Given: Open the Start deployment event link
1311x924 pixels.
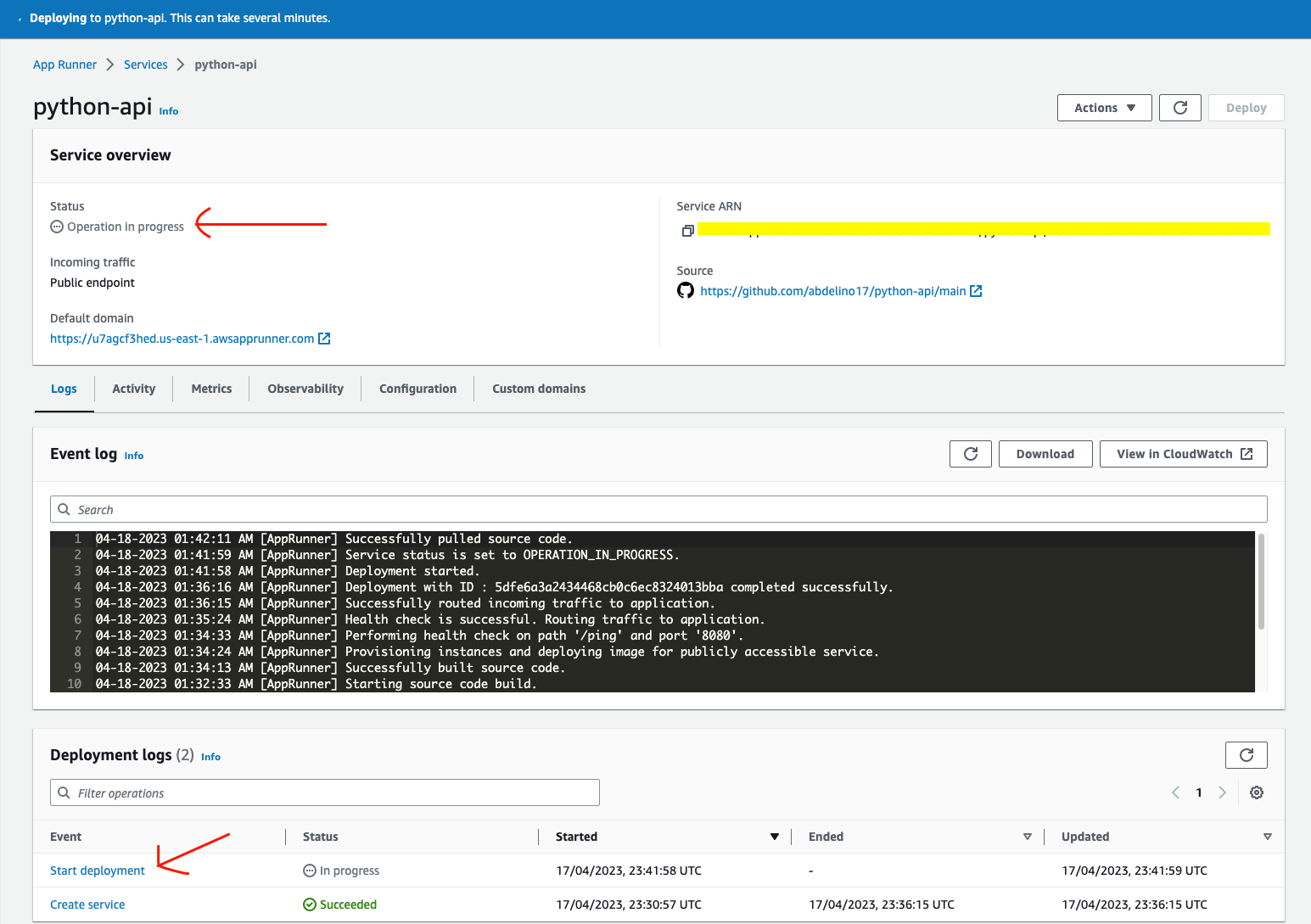Looking at the screenshot, I should [x=98, y=871].
